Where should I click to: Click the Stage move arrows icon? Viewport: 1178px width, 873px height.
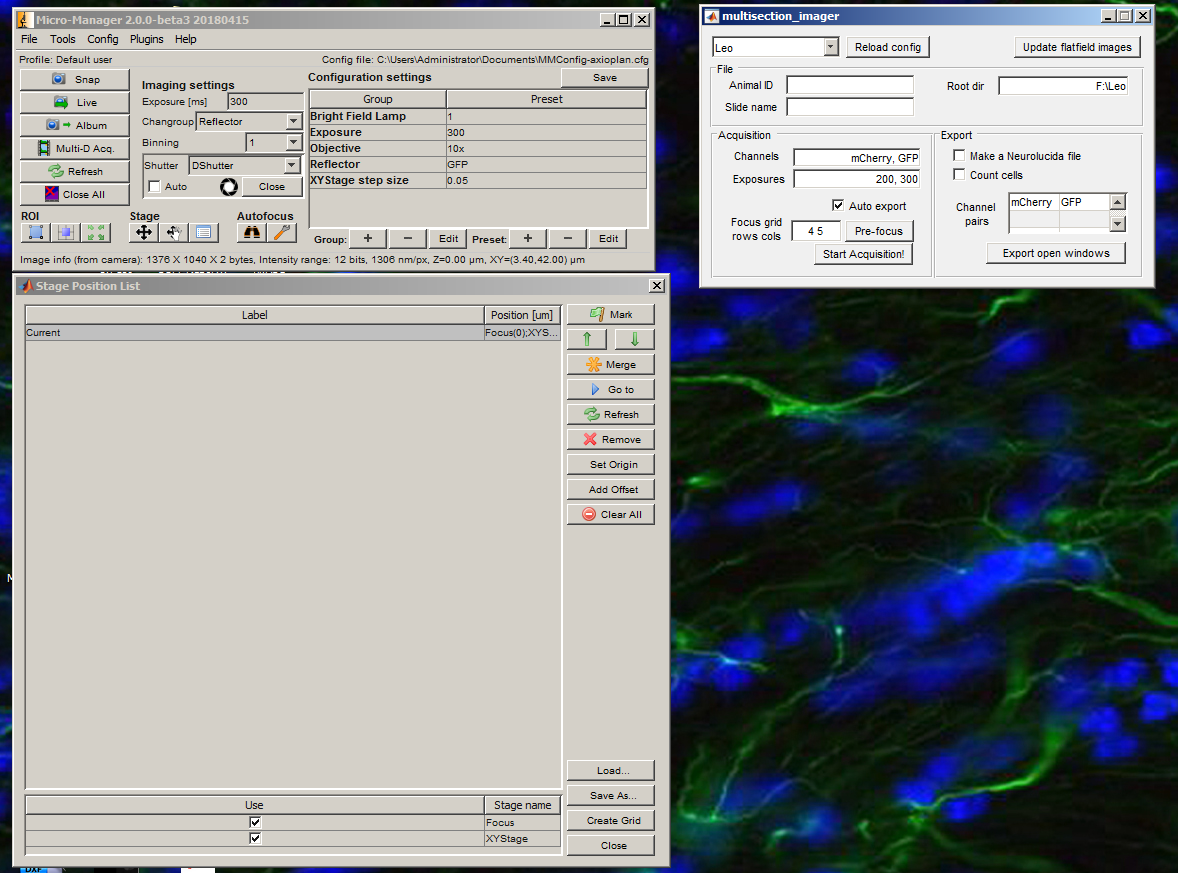(x=143, y=233)
